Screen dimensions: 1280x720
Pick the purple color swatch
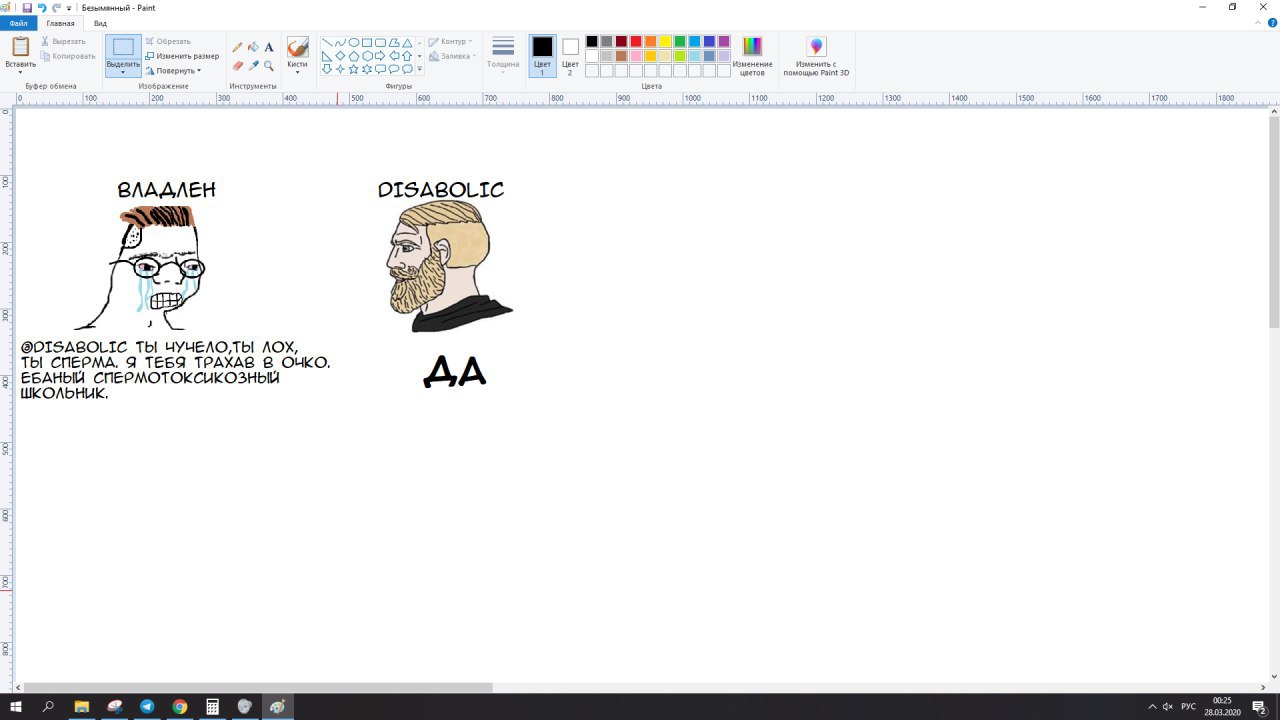pos(724,41)
